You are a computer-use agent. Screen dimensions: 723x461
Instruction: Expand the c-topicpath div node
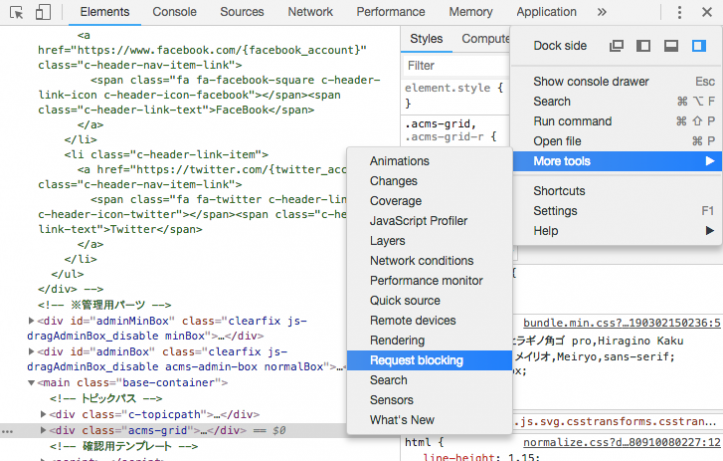click(43, 414)
